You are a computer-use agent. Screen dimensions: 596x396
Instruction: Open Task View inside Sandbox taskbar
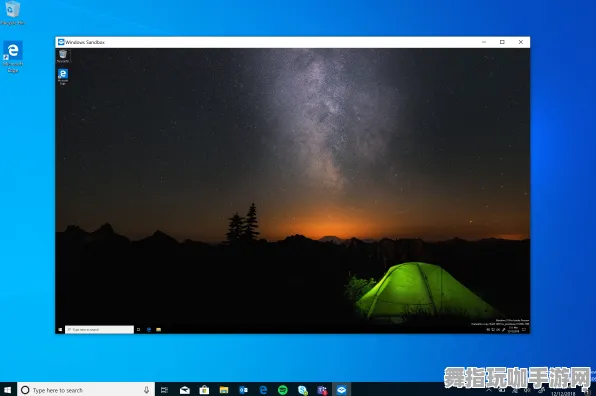tap(138, 329)
